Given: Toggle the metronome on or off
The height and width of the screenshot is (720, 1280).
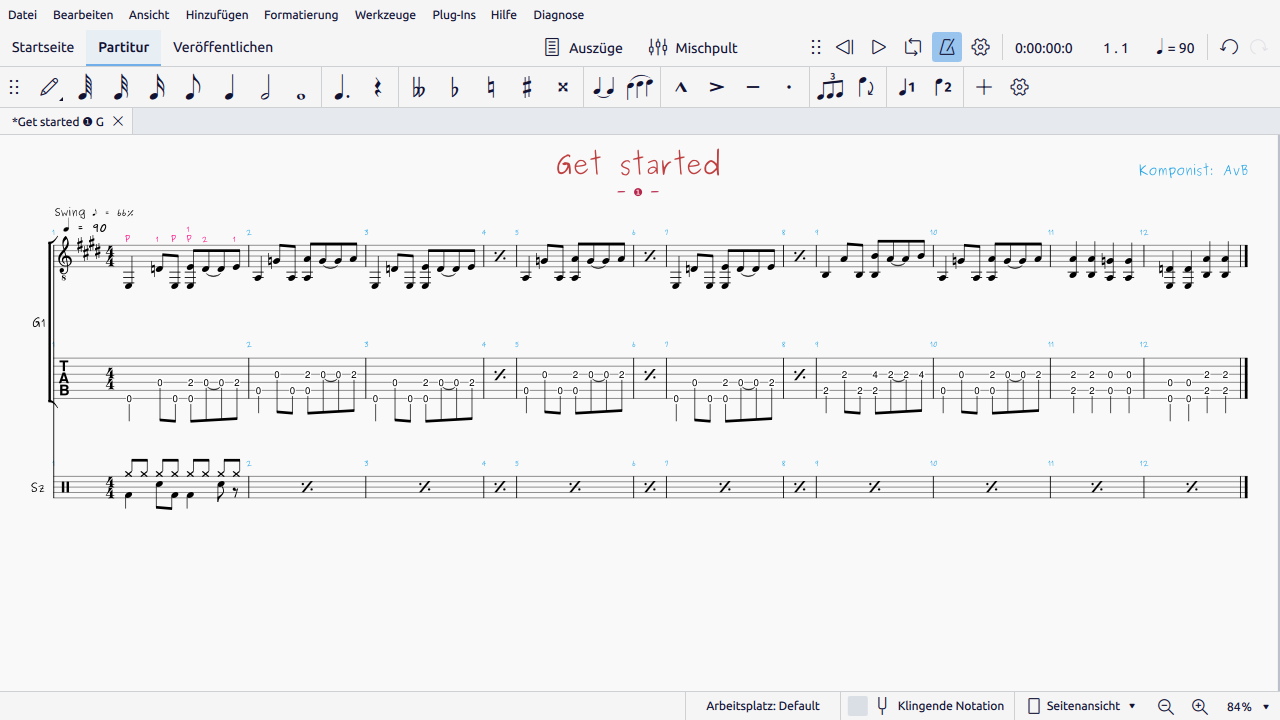Looking at the screenshot, I should tap(946, 47).
